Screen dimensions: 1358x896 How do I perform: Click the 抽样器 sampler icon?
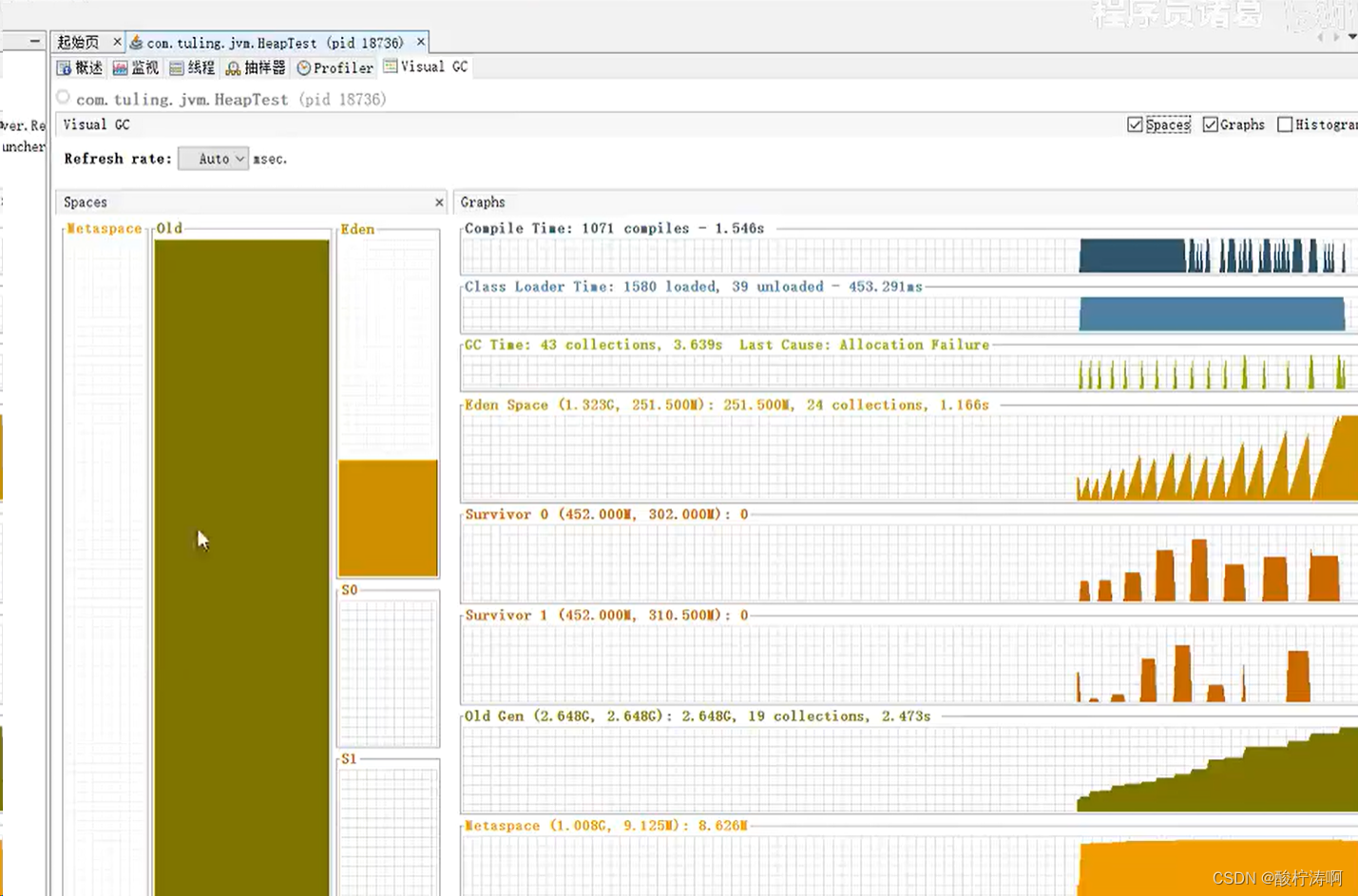(x=233, y=68)
